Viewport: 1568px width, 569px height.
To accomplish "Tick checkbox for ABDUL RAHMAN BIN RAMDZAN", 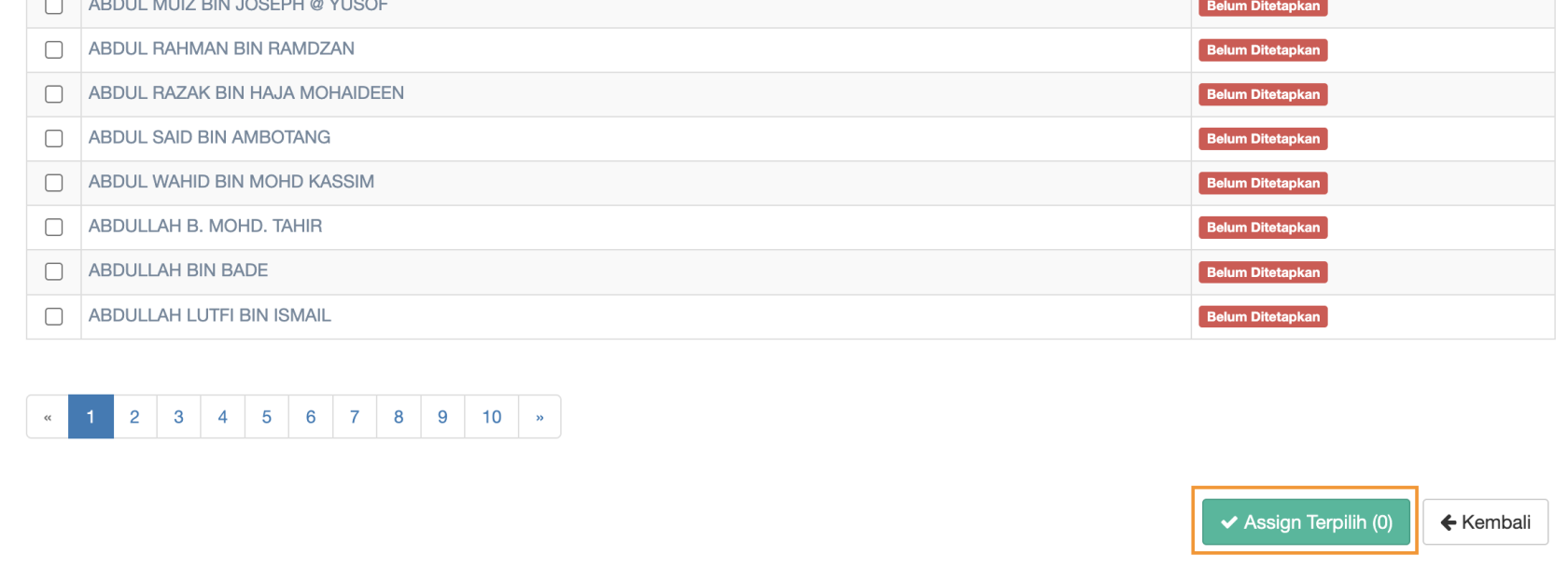I will click(x=54, y=49).
